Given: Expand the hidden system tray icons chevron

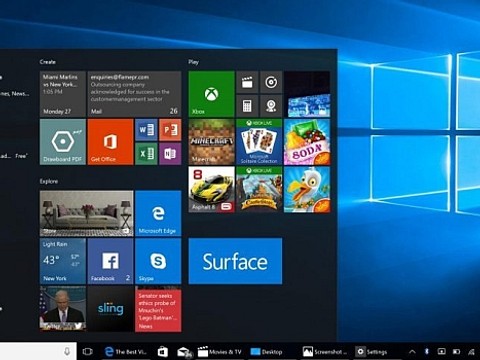Looking at the screenshot, I should click(412, 352).
